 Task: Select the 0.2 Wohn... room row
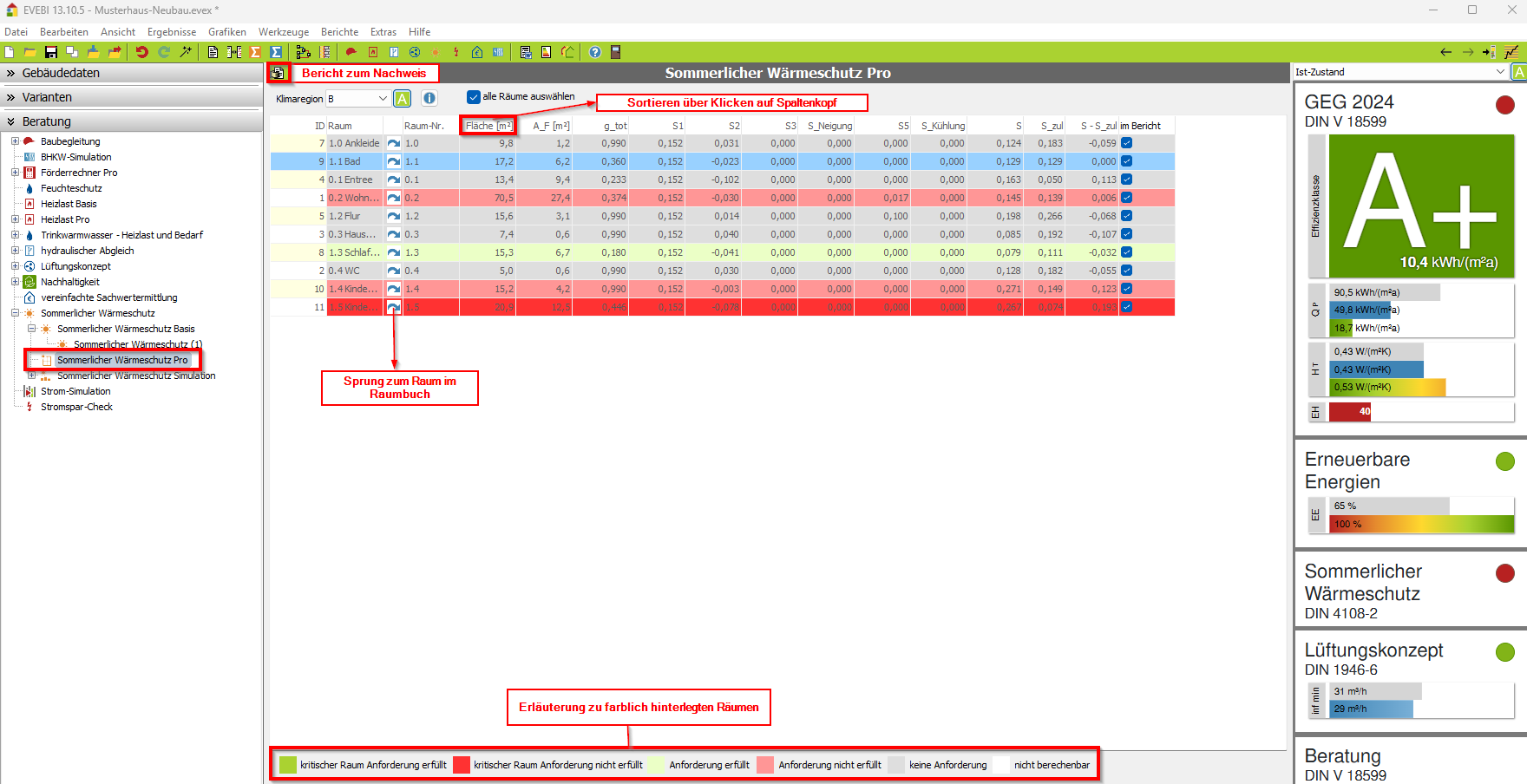[x=353, y=198]
